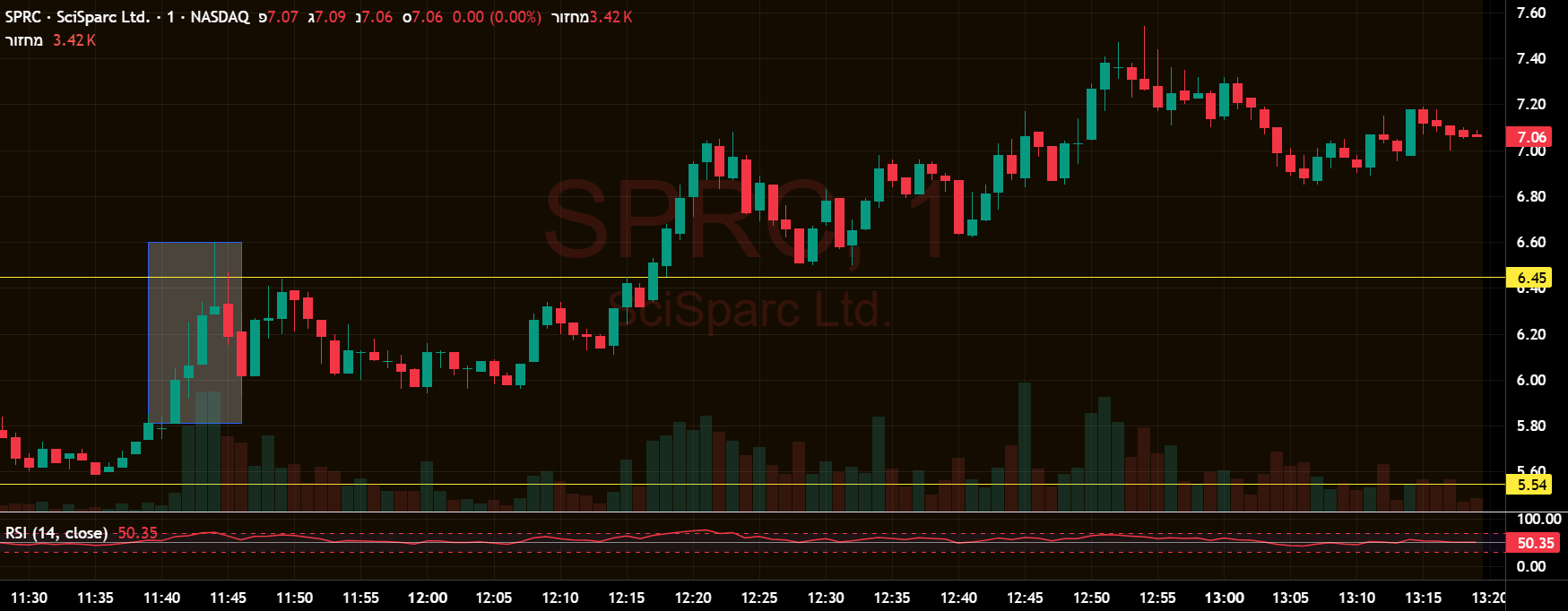Click the 12:00 time axis label
Screen dimensions: 1568x611
click(x=428, y=598)
